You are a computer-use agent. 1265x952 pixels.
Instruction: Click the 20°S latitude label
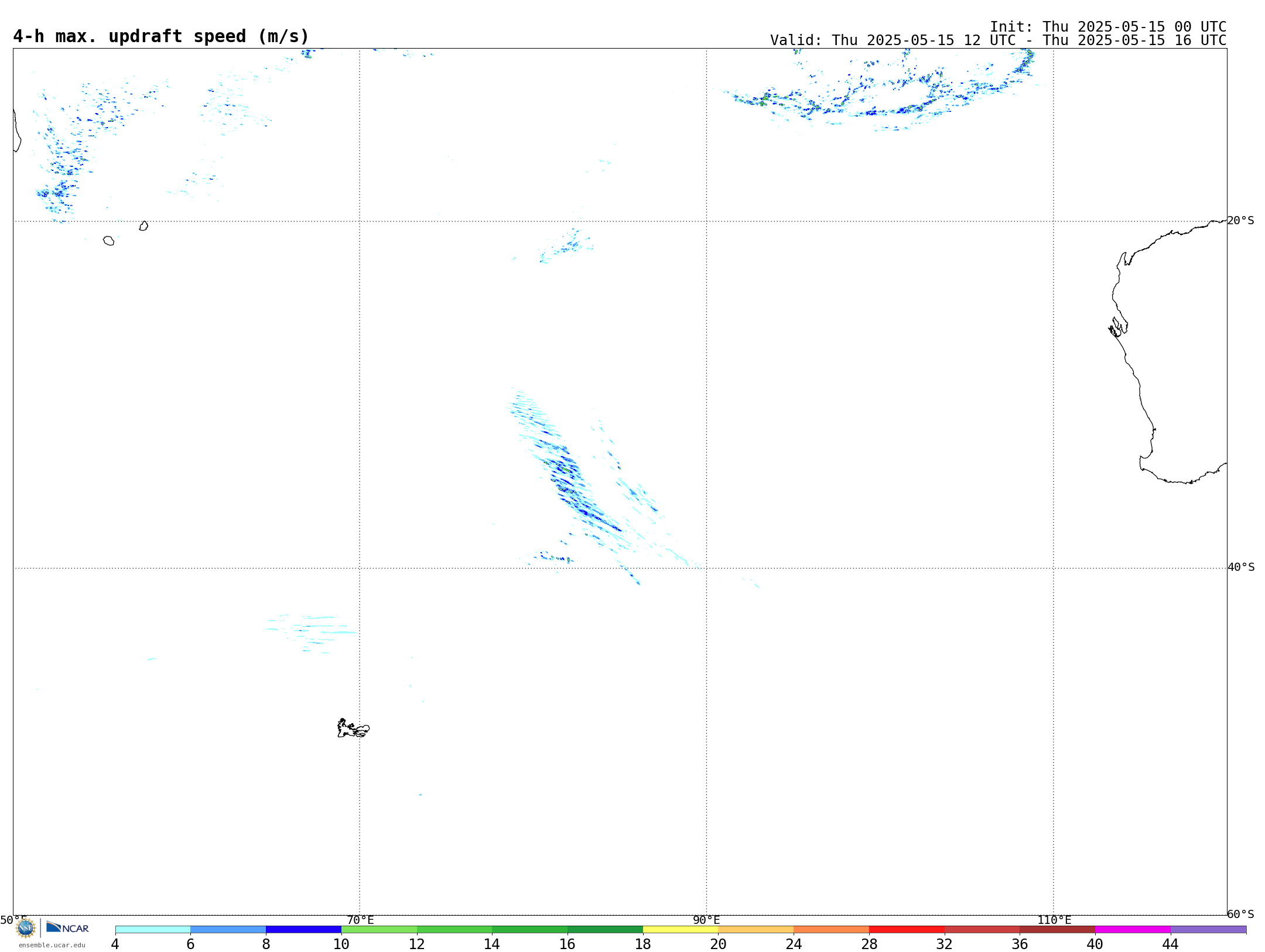tap(1241, 221)
